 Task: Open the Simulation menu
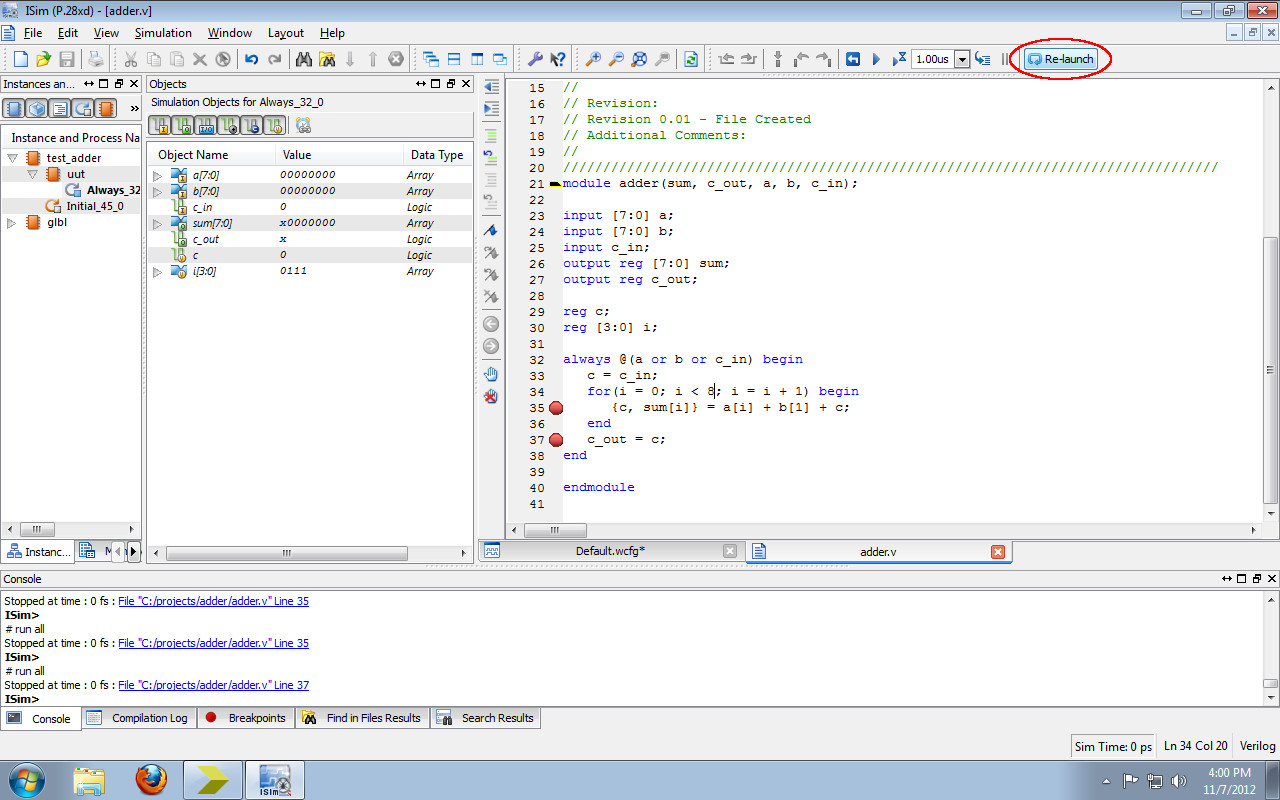click(164, 33)
